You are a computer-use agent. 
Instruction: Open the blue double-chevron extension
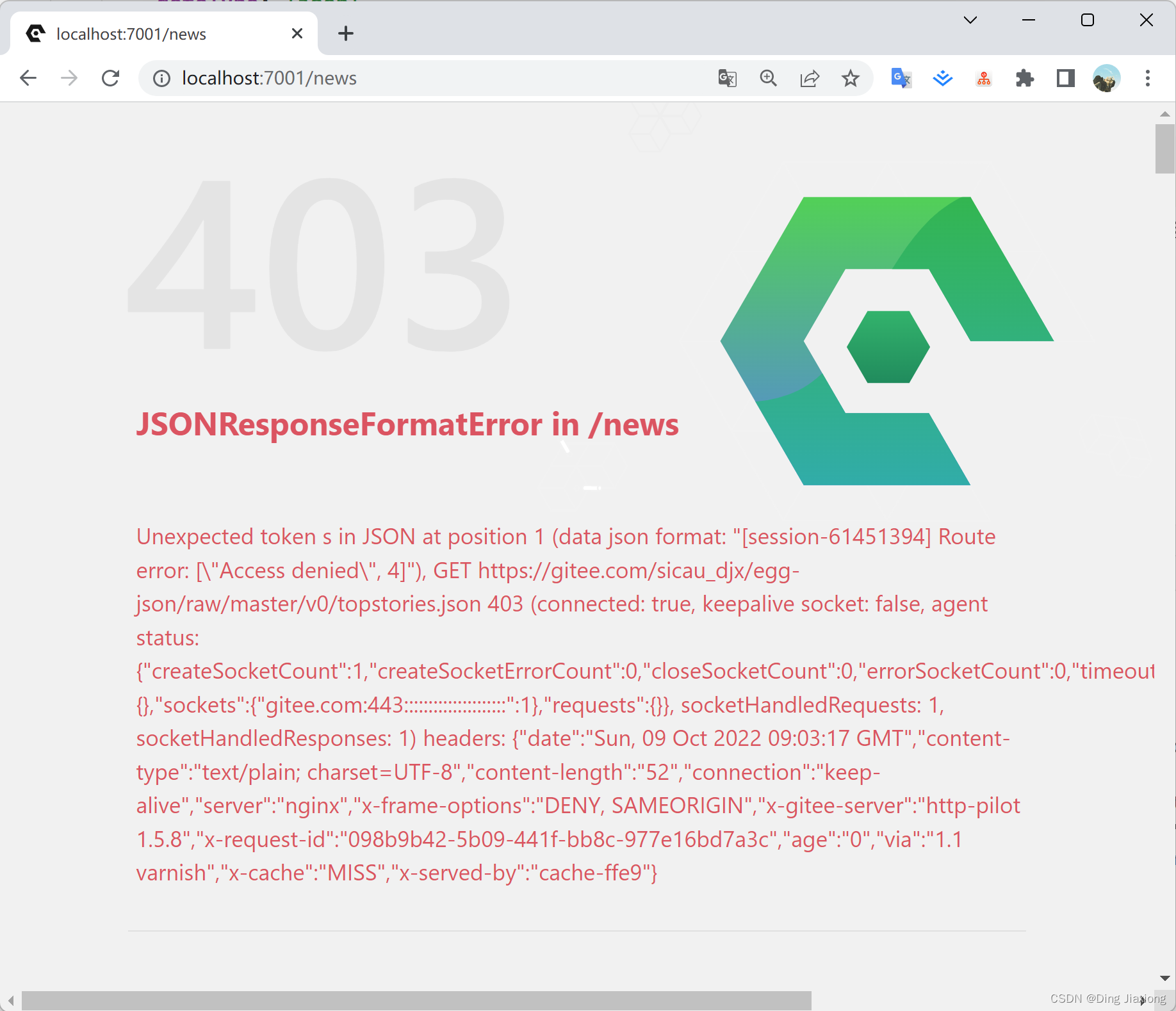tap(943, 78)
